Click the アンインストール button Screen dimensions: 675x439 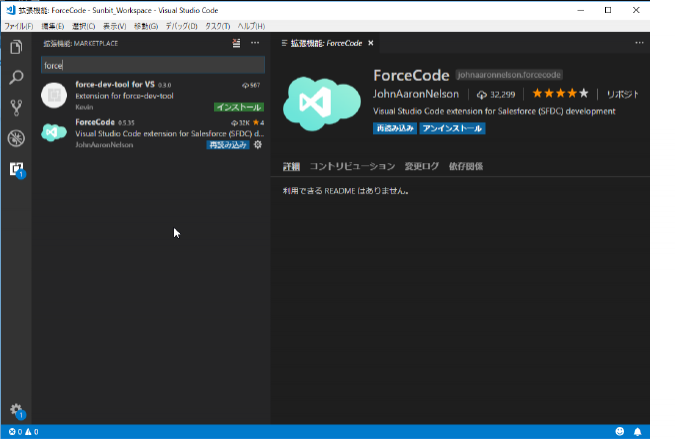point(452,128)
